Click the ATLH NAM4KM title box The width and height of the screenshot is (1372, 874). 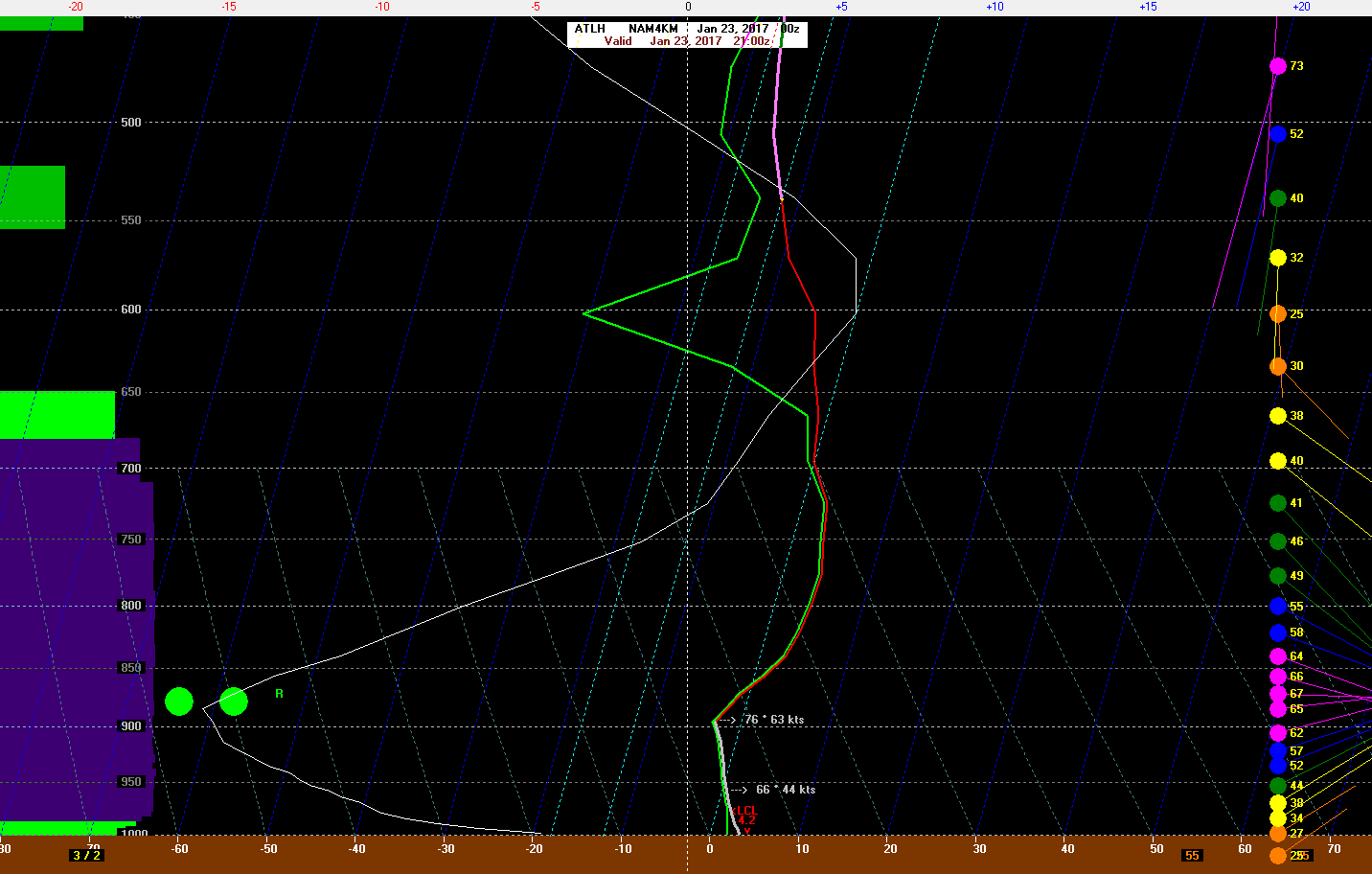click(x=686, y=34)
